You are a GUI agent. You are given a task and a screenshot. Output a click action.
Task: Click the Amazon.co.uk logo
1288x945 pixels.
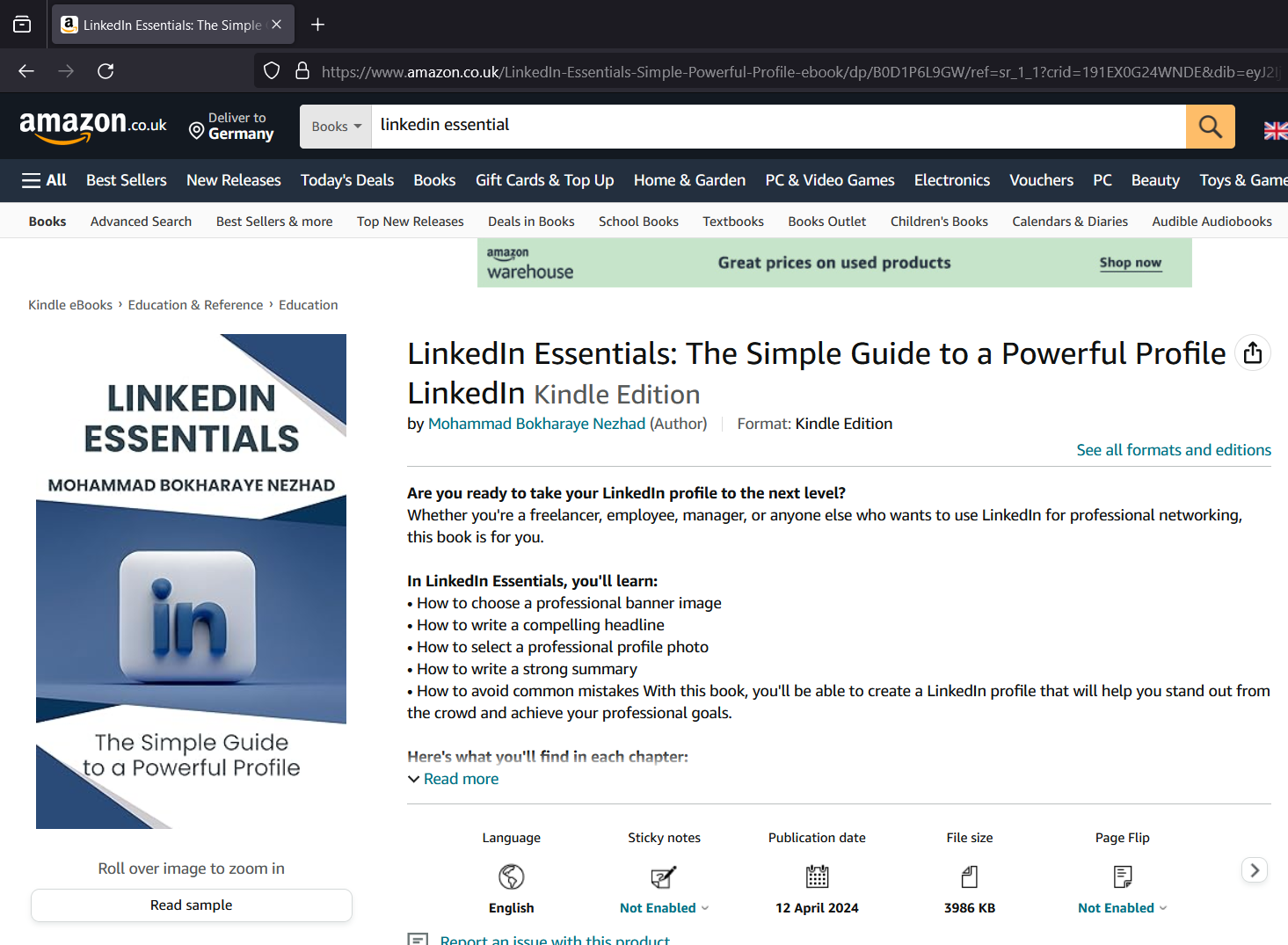click(93, 127)
